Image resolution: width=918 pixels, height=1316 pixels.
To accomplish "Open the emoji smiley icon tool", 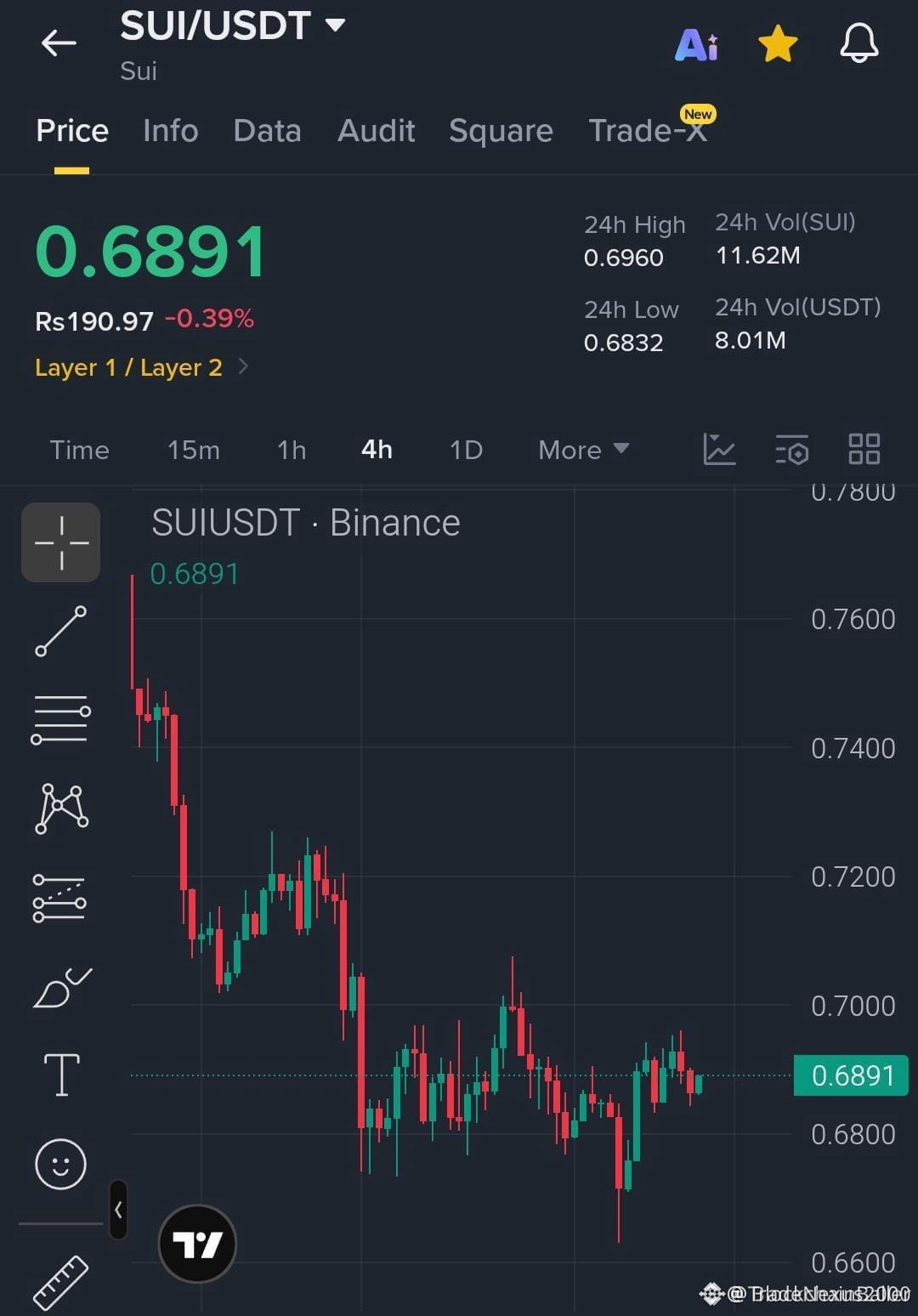I will [60, 1164].
